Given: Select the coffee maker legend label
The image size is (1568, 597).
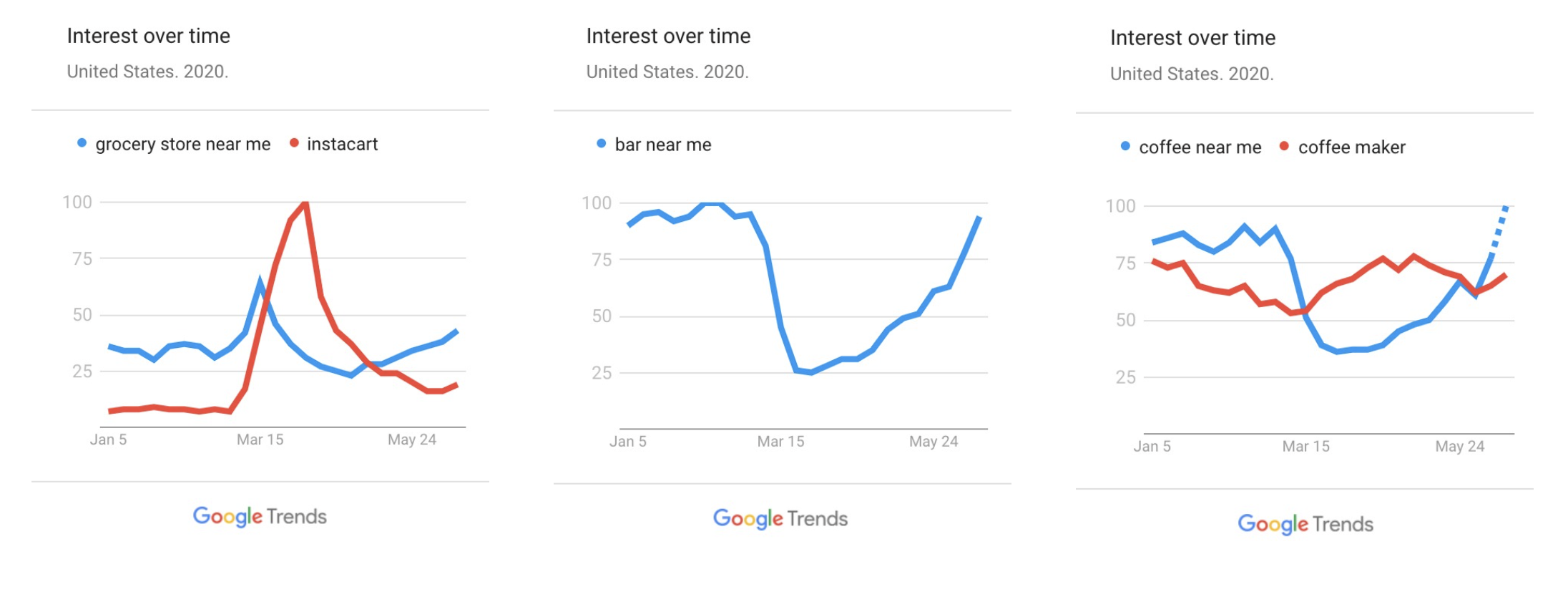Looking at the screenshot, I should click(1351, 147).
